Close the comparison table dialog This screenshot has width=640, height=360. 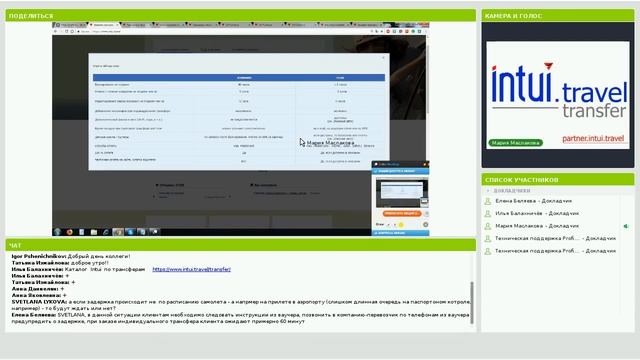[383, 58]
